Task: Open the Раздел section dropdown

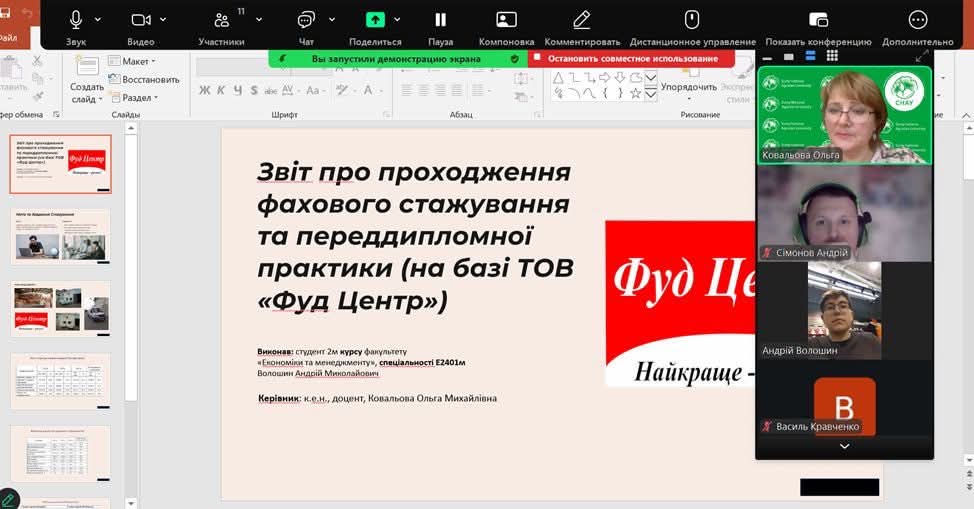Action: coord(137,98)
